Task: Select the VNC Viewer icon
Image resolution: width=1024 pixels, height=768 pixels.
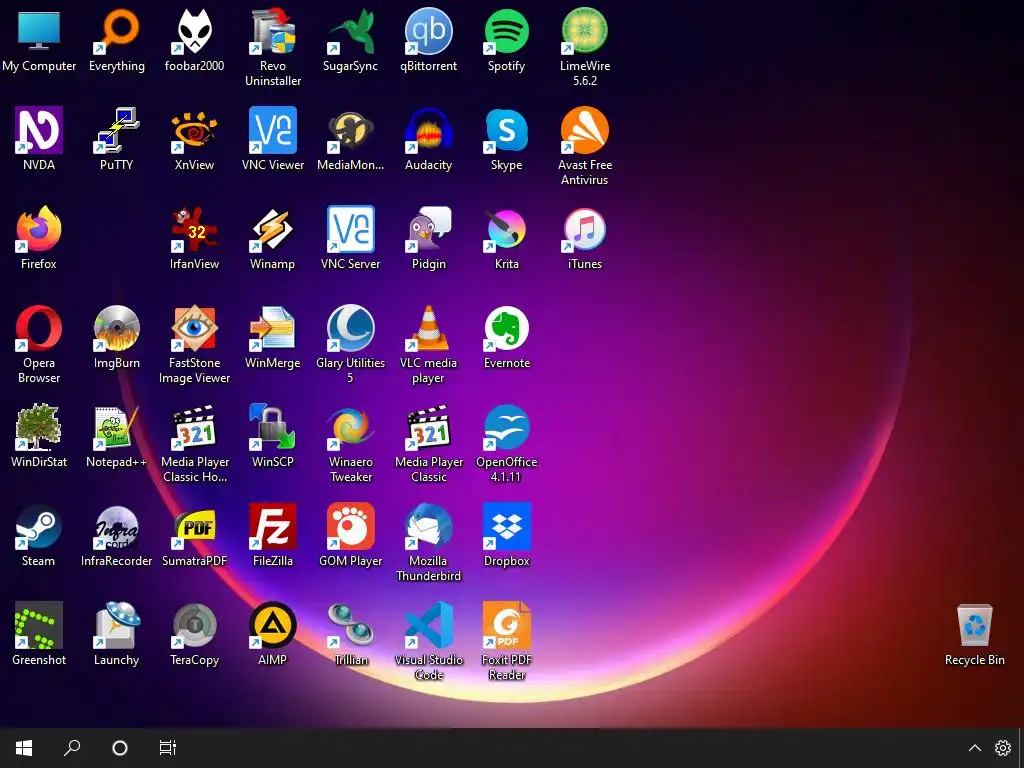Action: [272, 131]
